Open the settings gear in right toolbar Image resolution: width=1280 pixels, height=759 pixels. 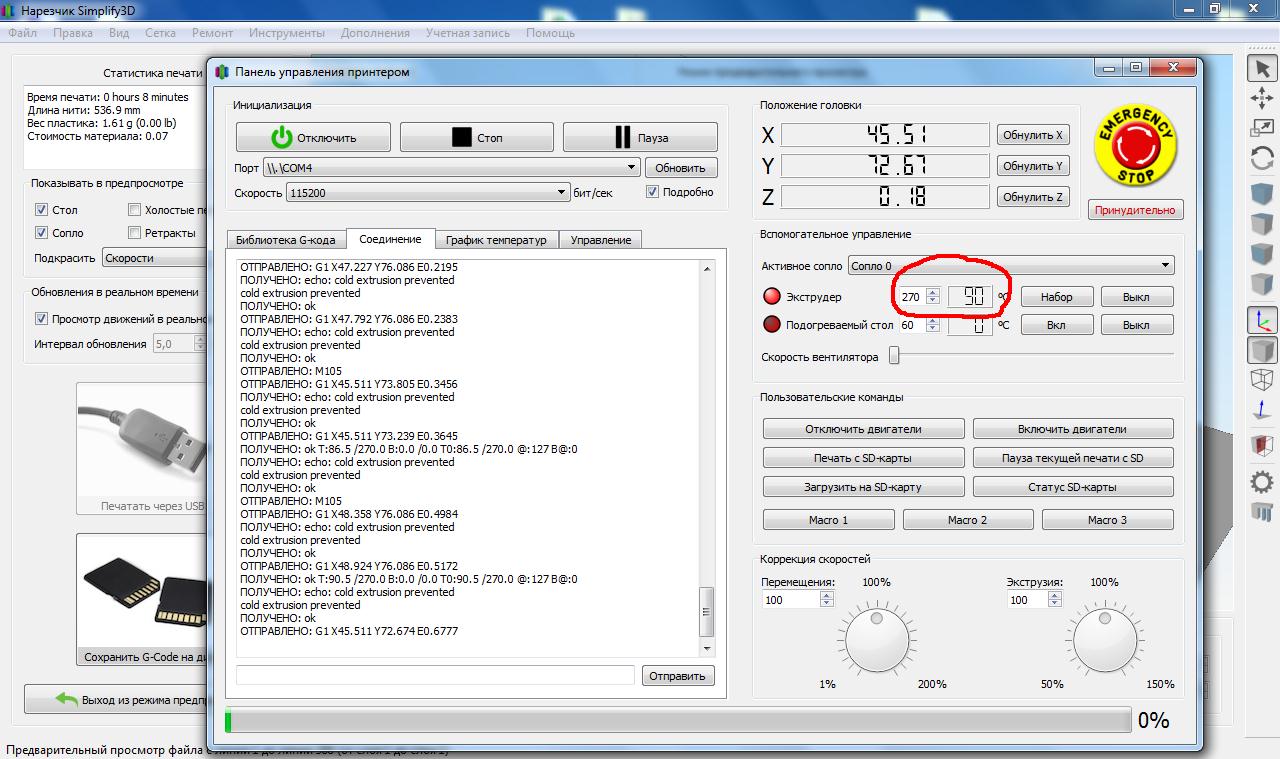tap(1262, 482)
